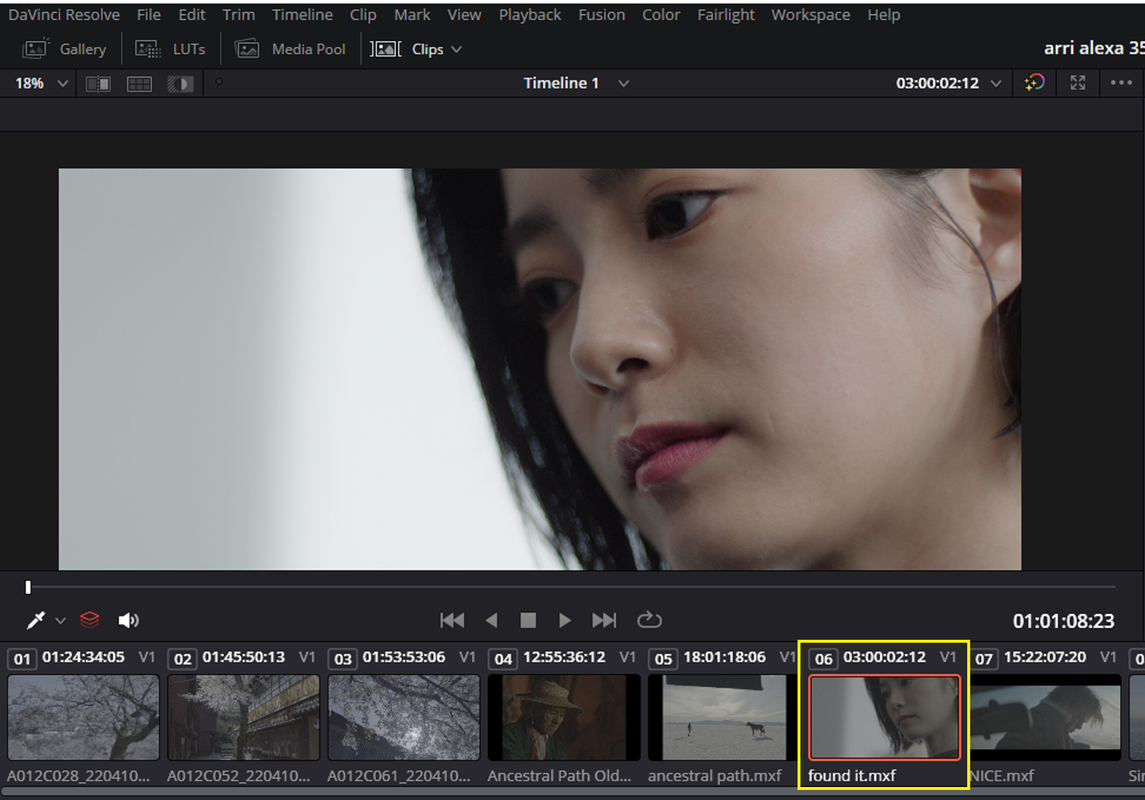Expand the picker tool options arrow

[61, 621]
